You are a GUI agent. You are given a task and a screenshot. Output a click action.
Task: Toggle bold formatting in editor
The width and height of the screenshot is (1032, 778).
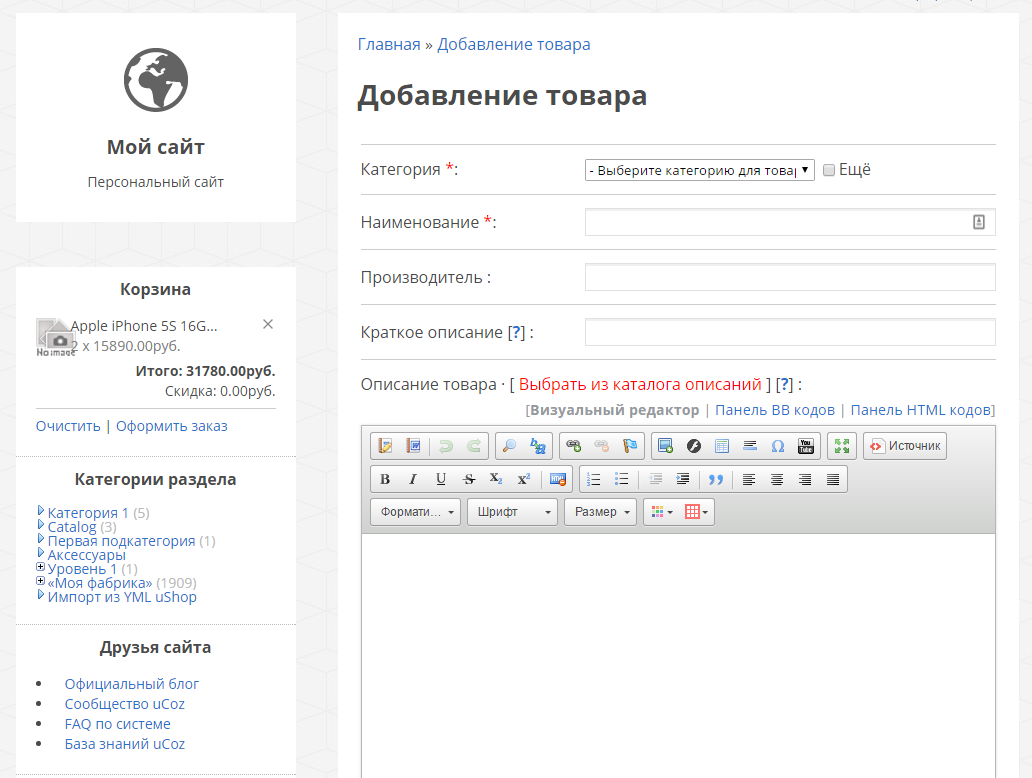385,479
